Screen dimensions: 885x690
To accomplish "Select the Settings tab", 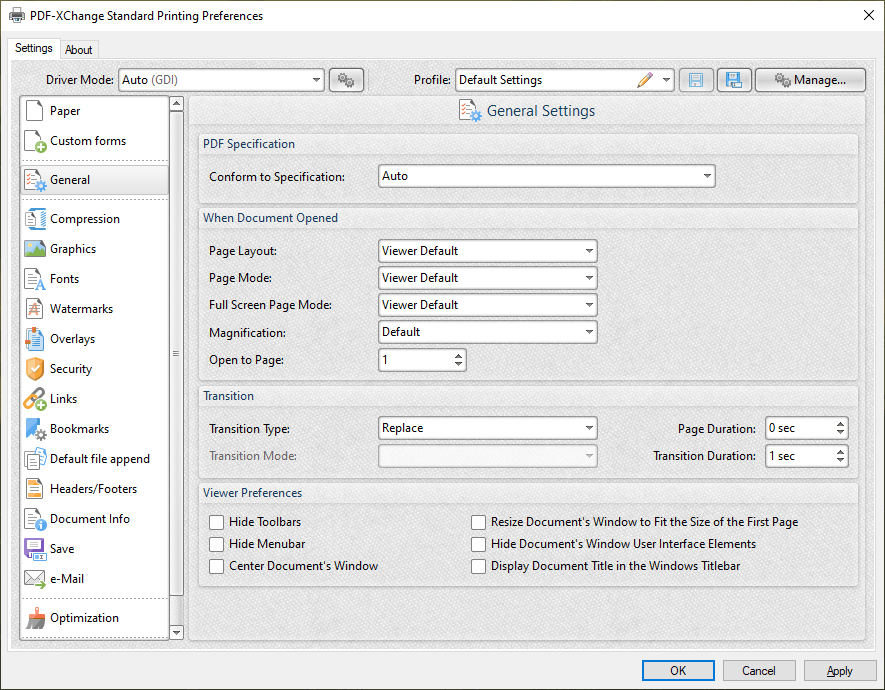I will tap(34, 48).
